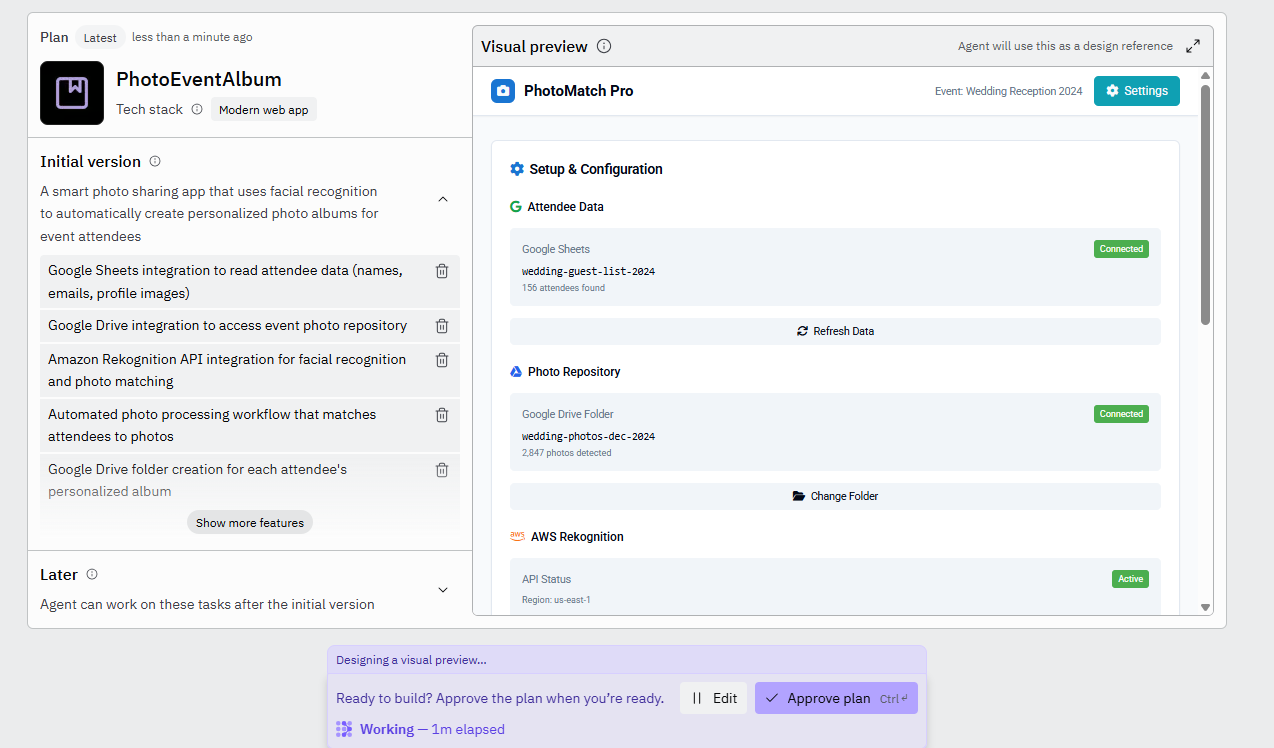Open Settings in PhotoMatch Pro preview
The height and width of the screenshot is (748, 1274).
(1137, 91)
